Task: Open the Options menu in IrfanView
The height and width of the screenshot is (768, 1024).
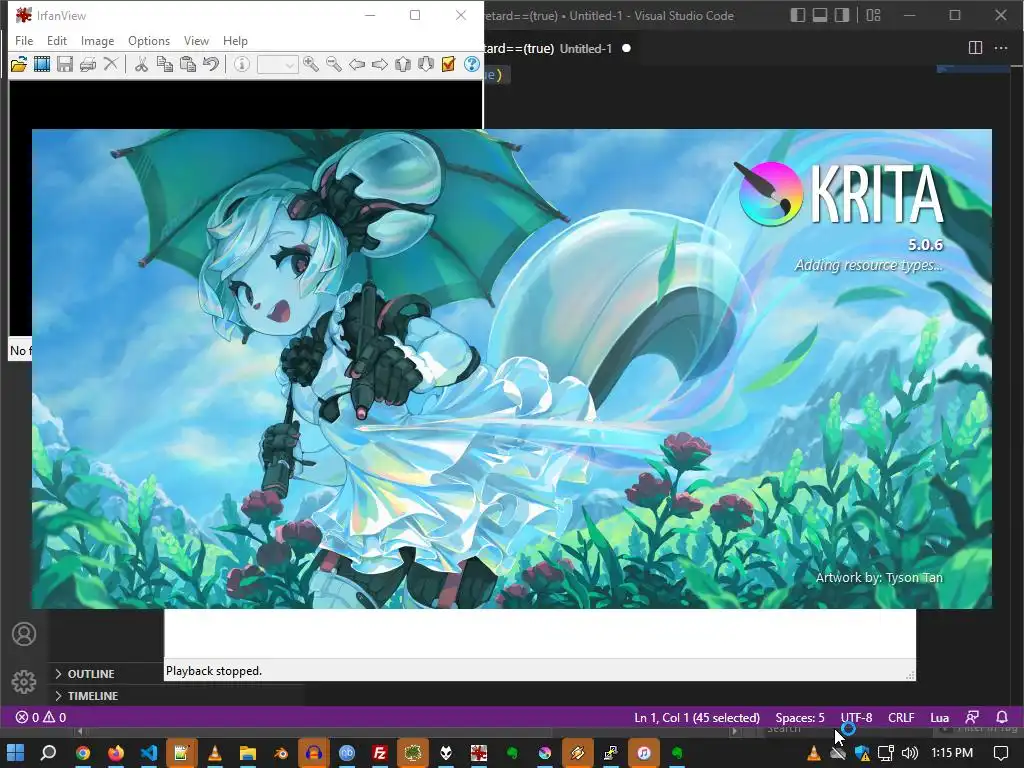Action: coord(149,40)
